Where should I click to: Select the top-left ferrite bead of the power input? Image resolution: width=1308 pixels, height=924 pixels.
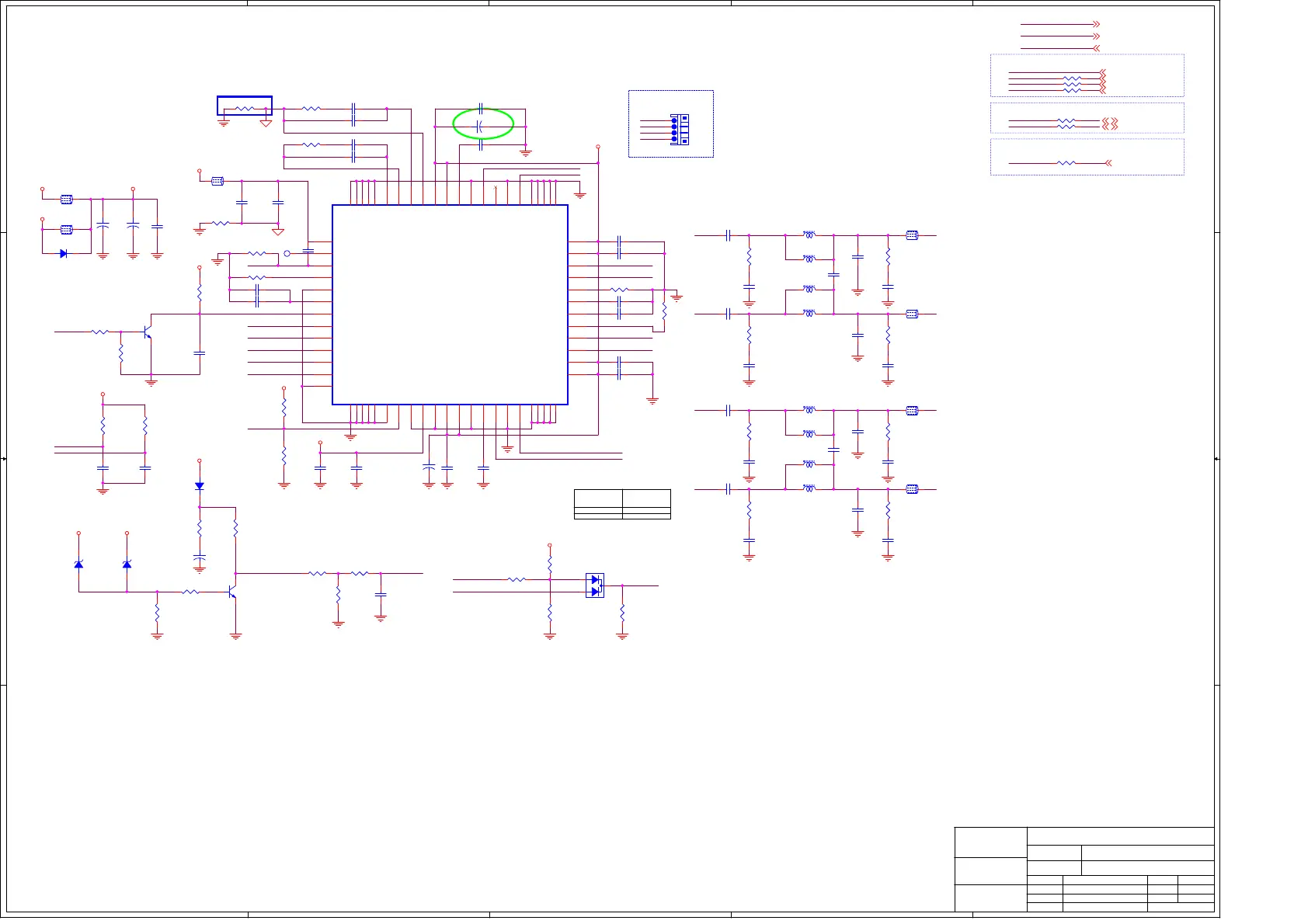67,200
